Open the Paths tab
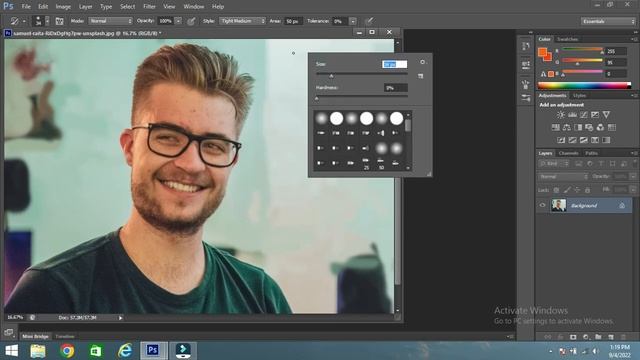640x360 pixels. coord(591,153)
